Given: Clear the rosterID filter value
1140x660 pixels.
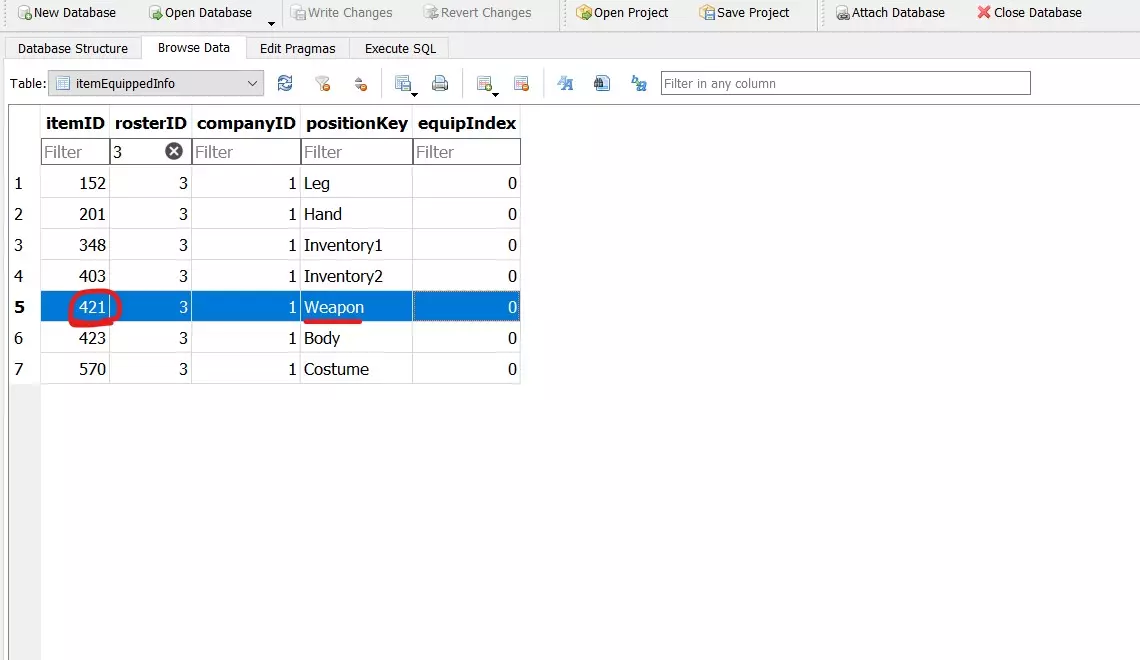Looking at the screenshot, I should [174, 151].
